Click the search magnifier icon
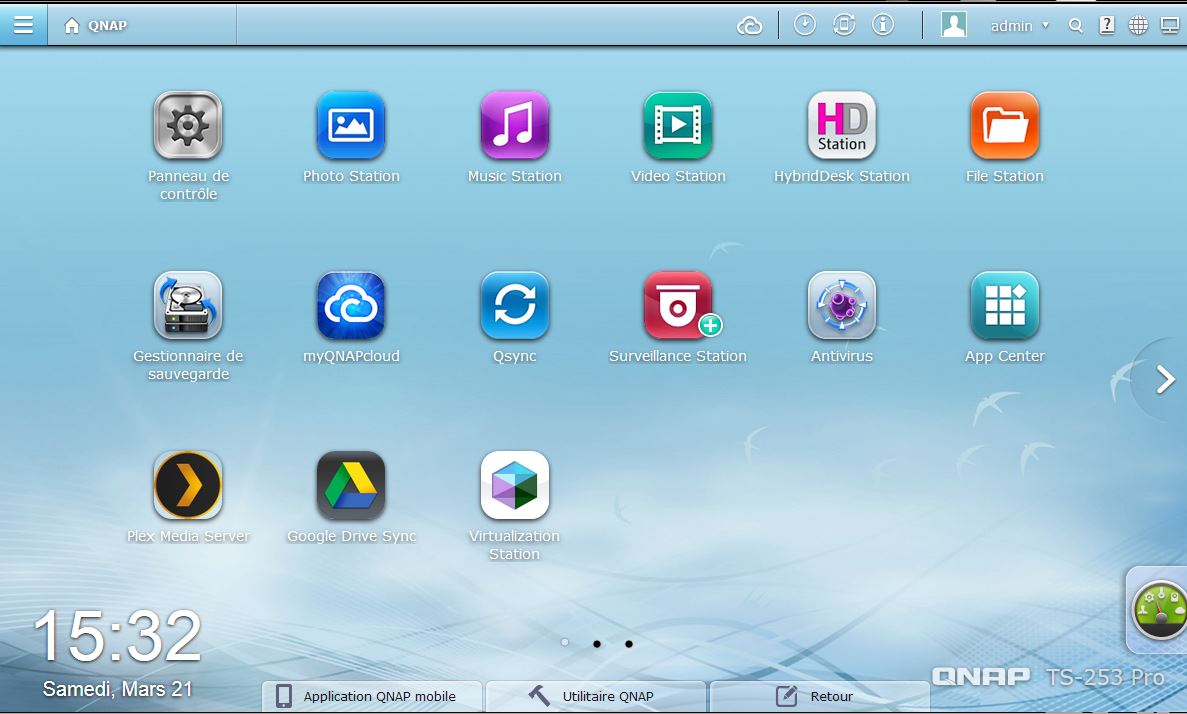The image size is (1187, 714). click(x=1076, y=26)
